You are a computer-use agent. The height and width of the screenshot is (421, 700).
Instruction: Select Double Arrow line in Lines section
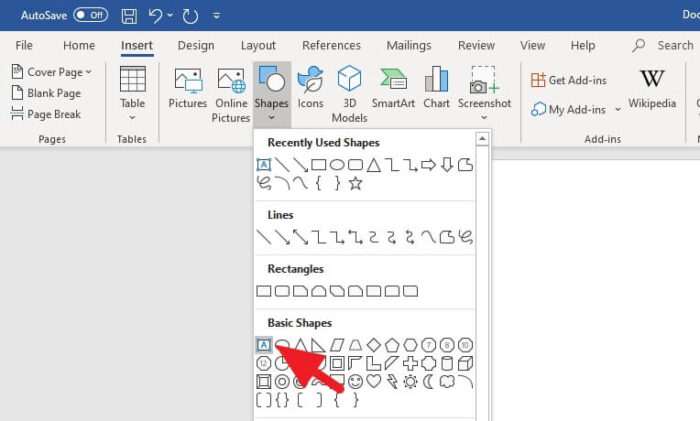300,237
